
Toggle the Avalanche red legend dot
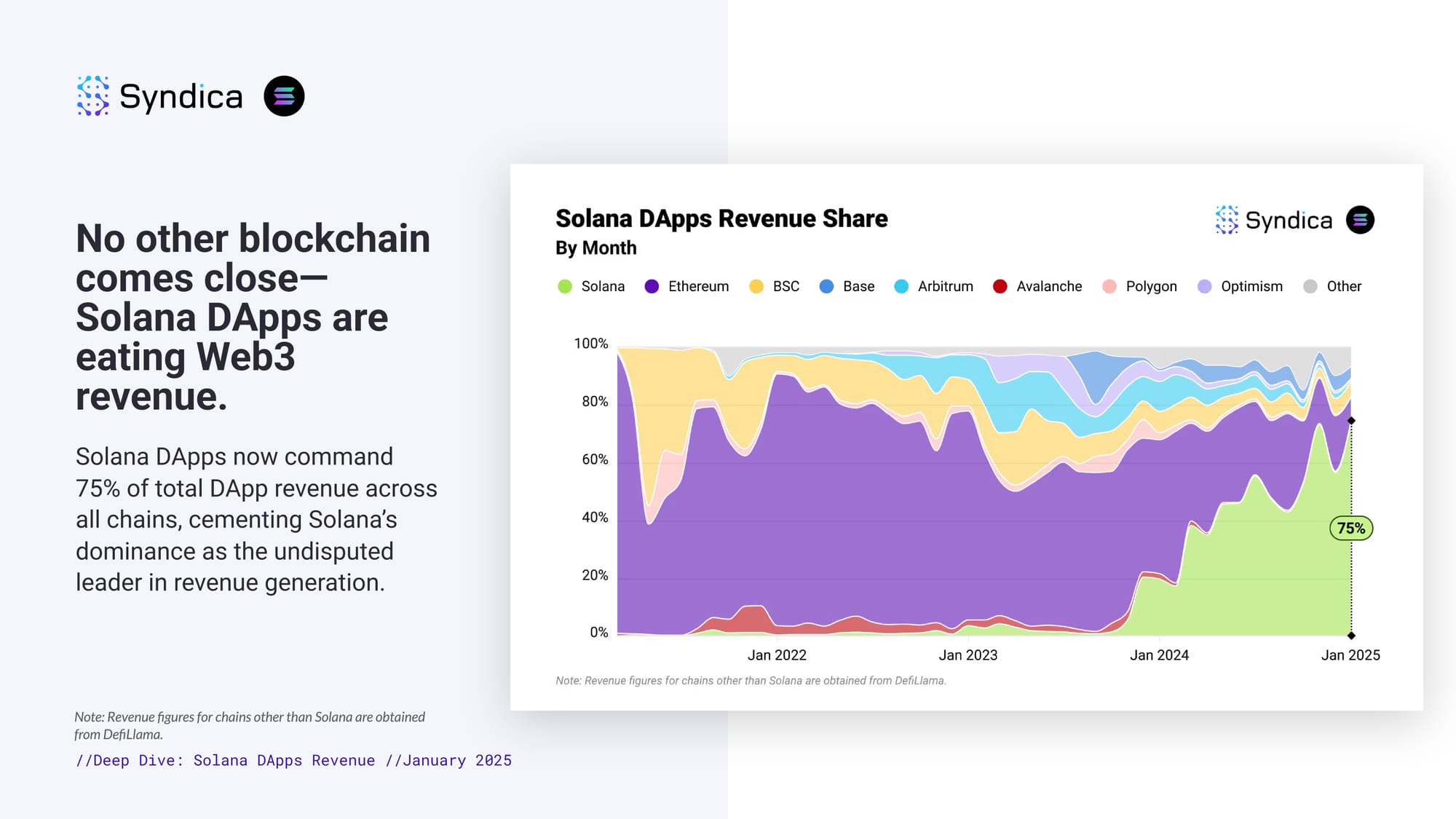tap(1000, 287)
